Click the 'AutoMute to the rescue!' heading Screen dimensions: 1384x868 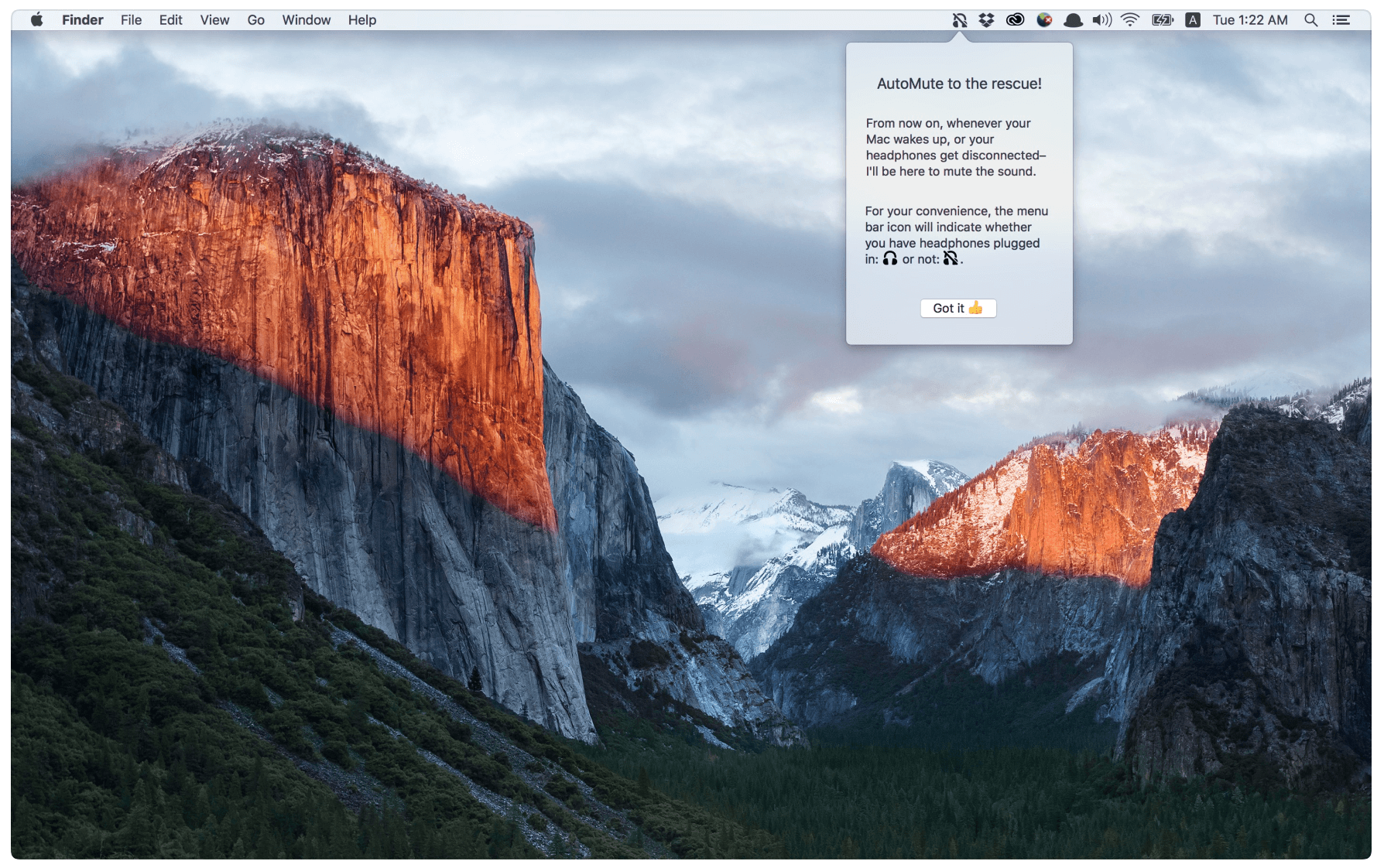(x=959, y=84)
